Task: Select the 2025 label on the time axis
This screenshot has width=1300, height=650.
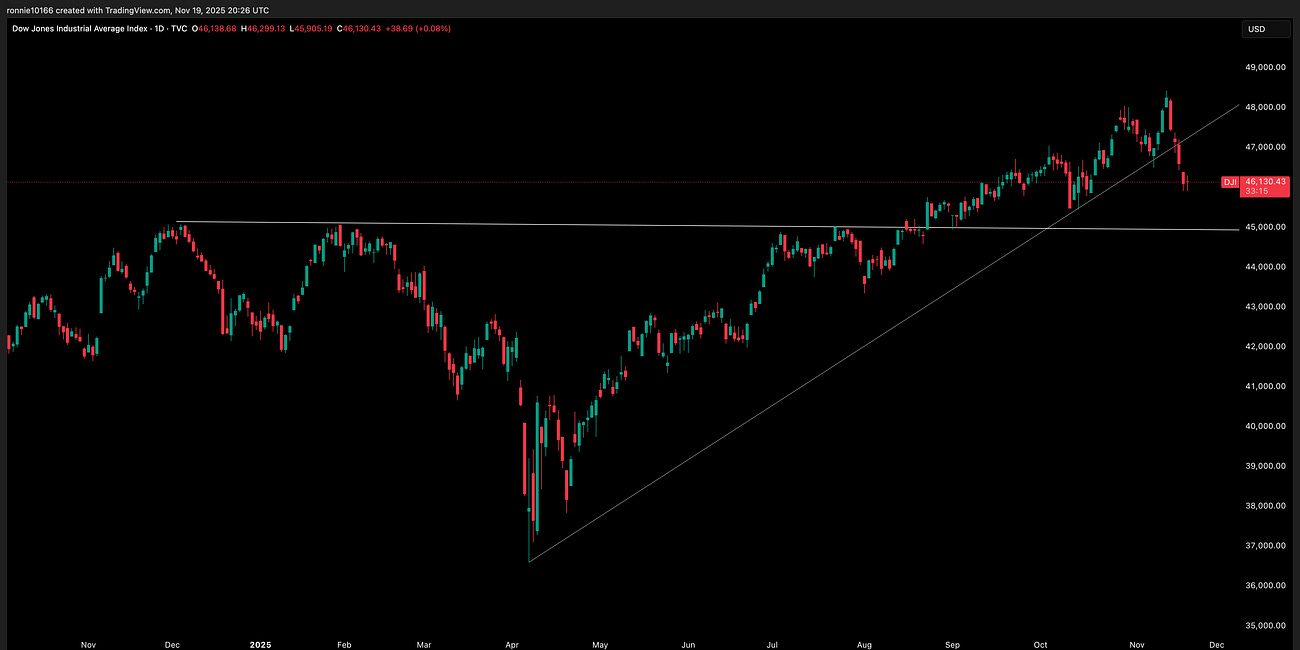Action: [260, 645]
